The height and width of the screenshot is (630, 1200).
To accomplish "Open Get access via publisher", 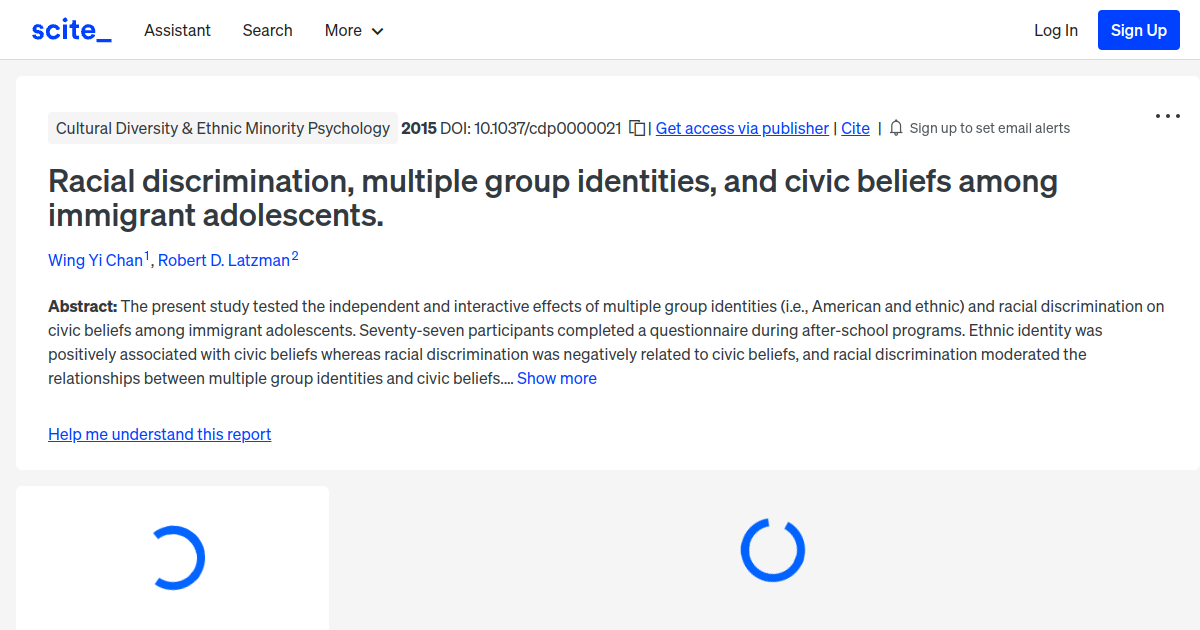I will (741, 128).
